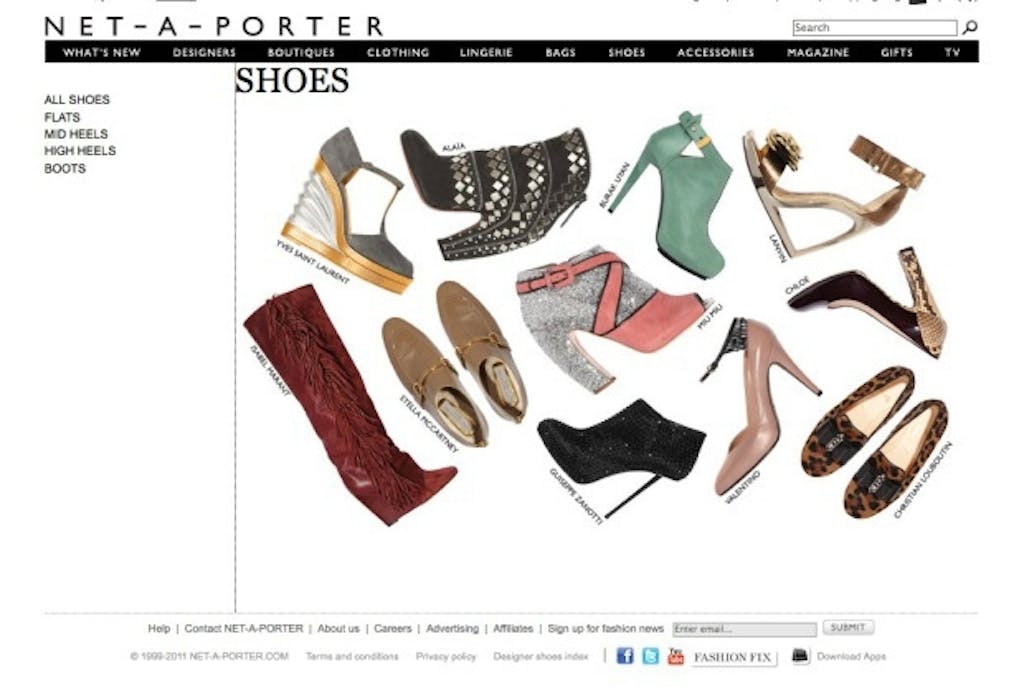Open the Boutiques menu

301,52
